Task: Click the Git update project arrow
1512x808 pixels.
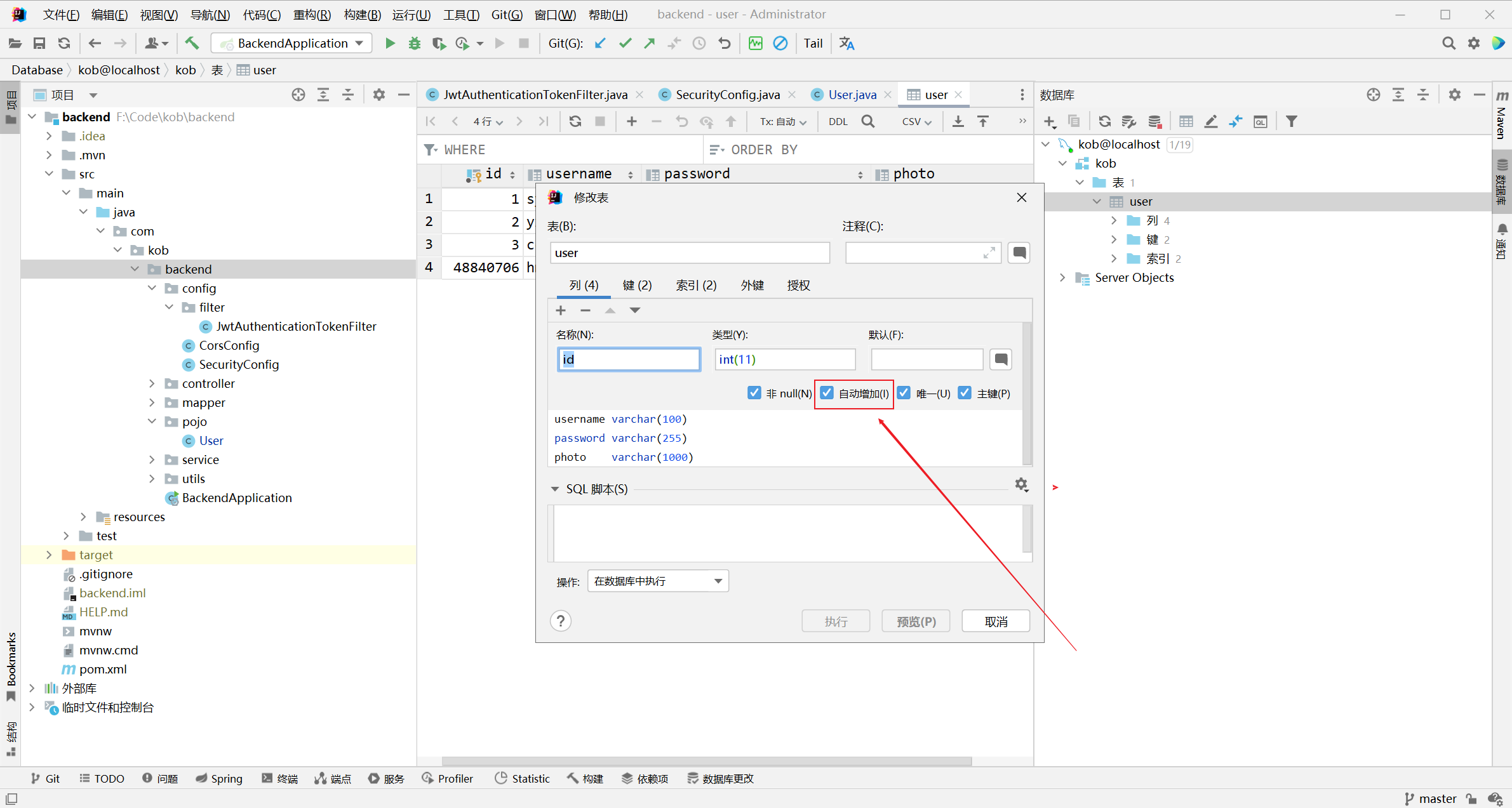Action: tap(600, 43)
